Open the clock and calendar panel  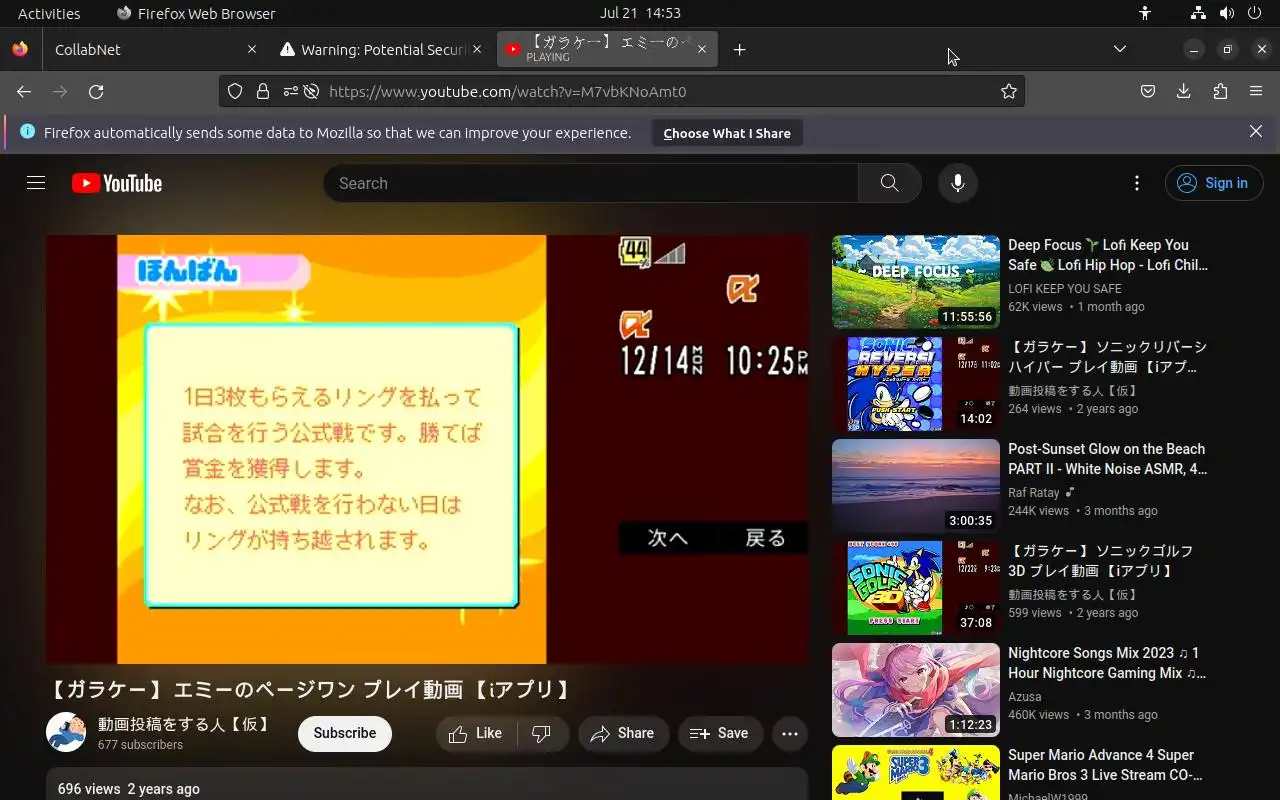[640, 13]
